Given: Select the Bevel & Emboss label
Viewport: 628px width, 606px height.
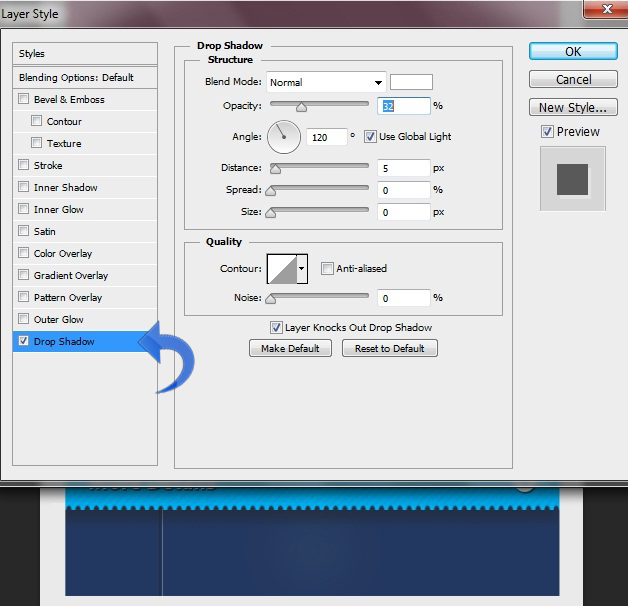Looking at the screenshot, I should 69,100.
